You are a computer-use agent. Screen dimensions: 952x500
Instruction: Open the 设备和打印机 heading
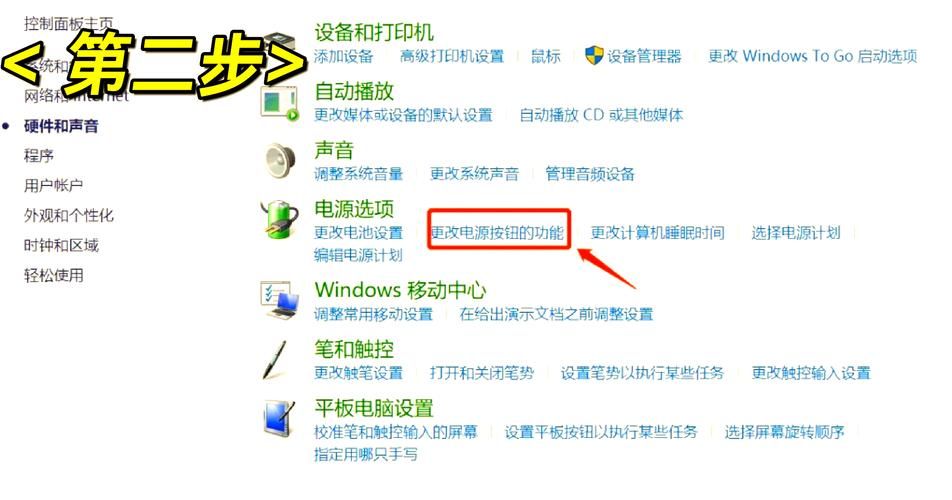pyautogui.click(x=374, y=32)
